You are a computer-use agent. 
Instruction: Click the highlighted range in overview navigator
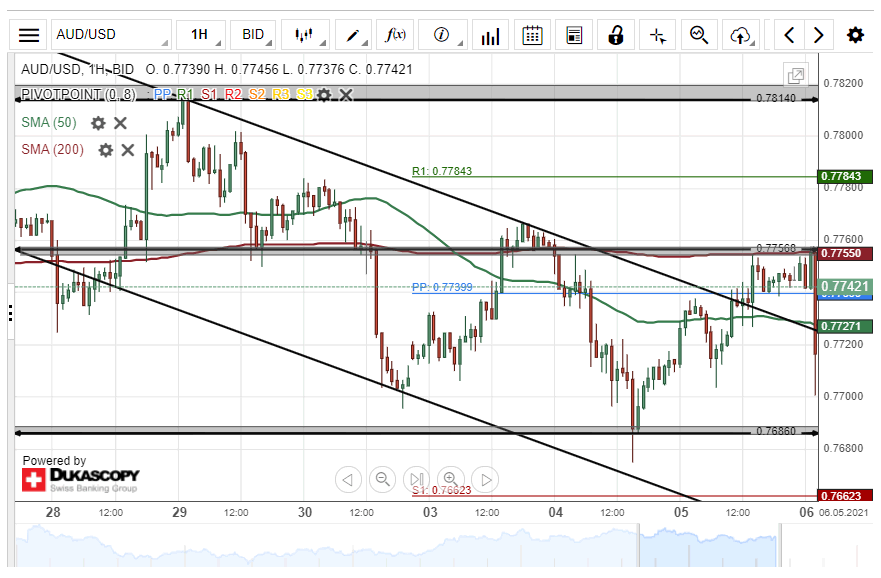click(709, 545)
